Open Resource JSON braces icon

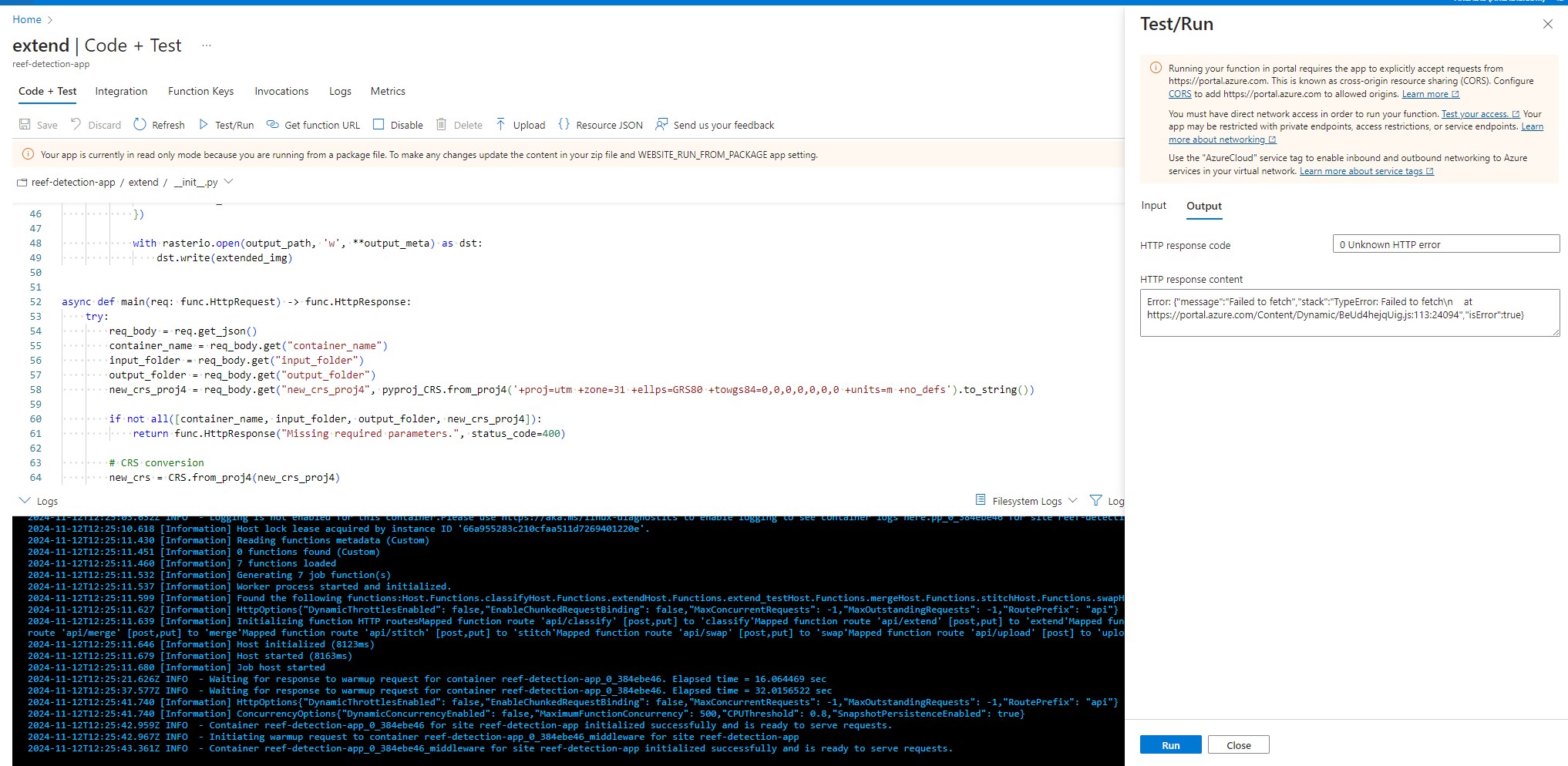coord(564,124)
